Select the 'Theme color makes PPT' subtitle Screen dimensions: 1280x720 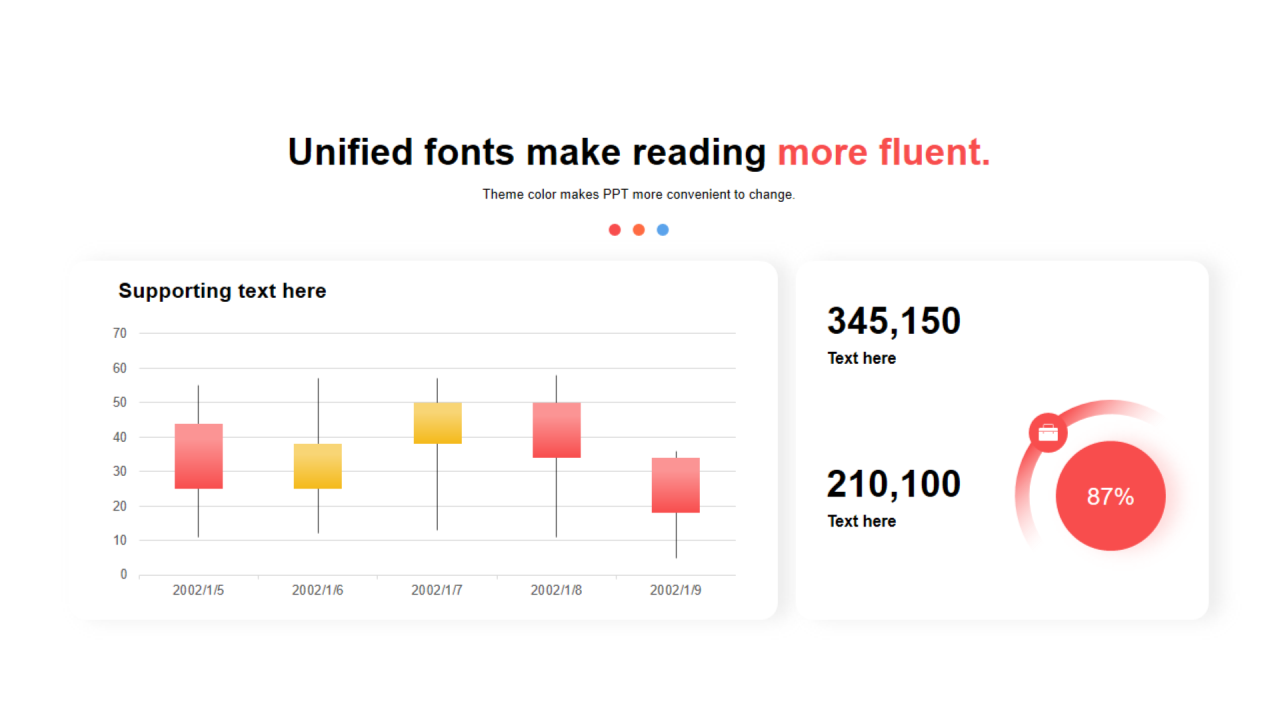click(x=638, y=194)
